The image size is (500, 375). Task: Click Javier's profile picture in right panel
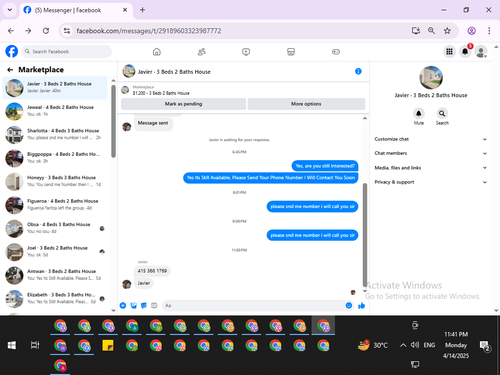click(431, 78)
